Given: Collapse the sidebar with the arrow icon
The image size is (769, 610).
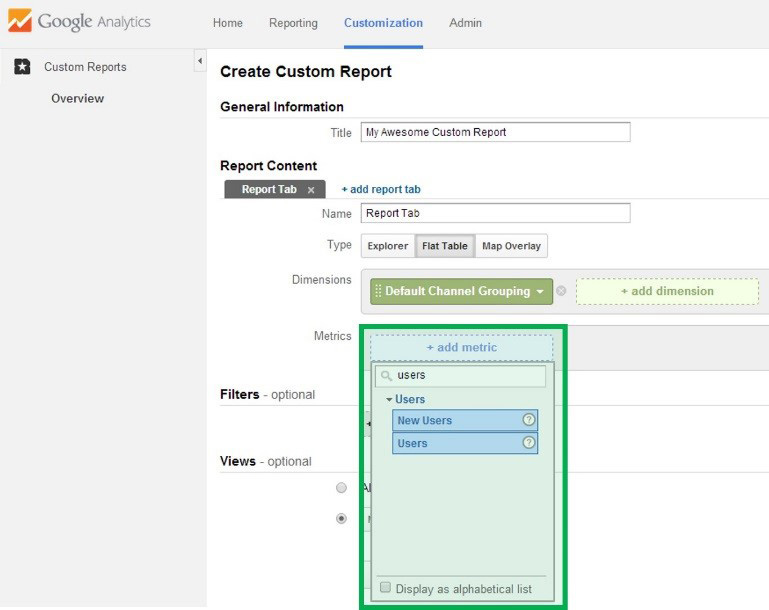Looking at the screenshot, I should pos(199,62).
